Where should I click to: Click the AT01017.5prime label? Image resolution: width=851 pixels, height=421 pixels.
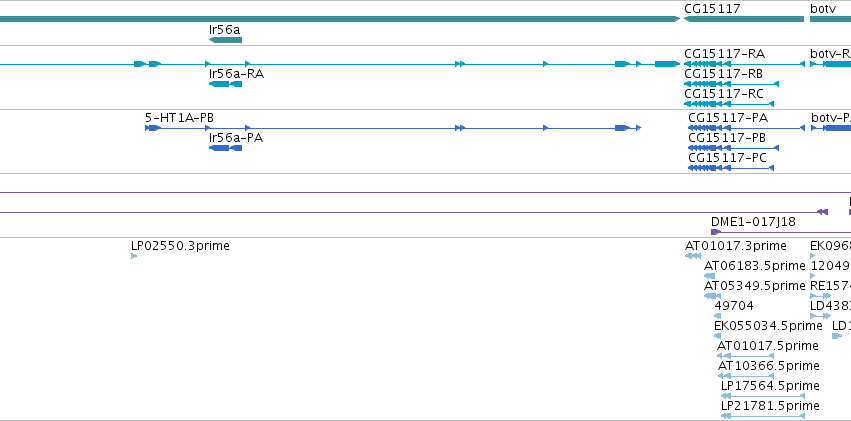[767, 346]
